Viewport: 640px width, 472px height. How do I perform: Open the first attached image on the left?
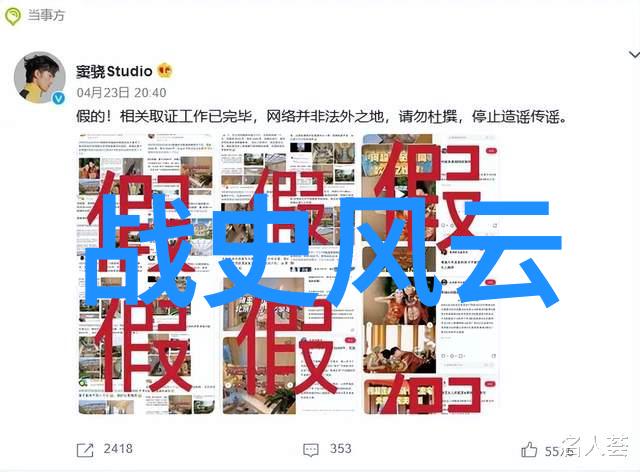click(146, 274)
